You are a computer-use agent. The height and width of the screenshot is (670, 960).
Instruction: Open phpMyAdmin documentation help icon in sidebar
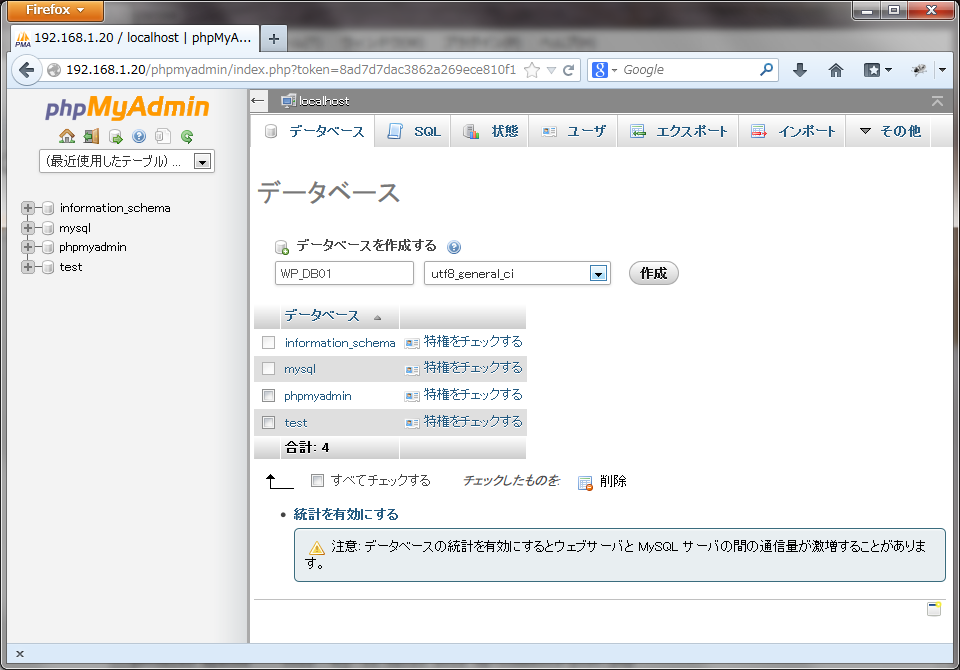point(139,136)
